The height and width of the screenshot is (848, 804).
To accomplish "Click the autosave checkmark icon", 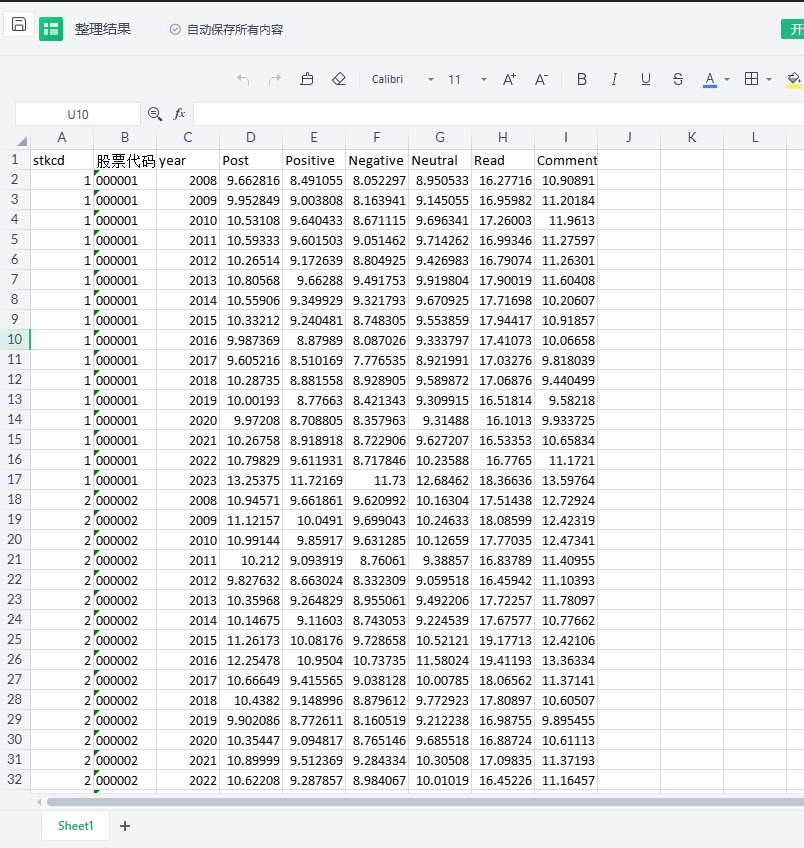I will pyautogui.click(x=175, y=29).
